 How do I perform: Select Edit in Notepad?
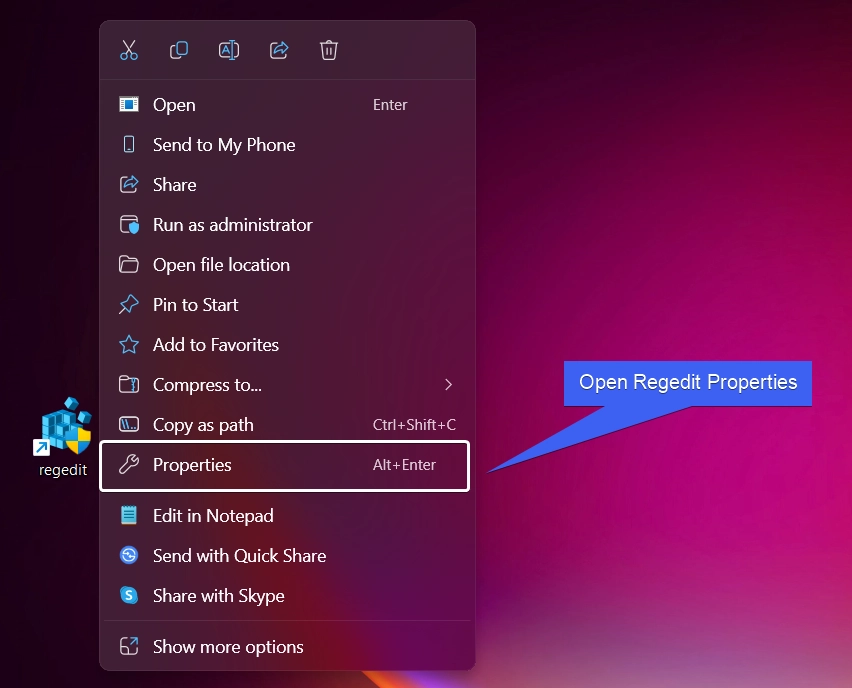pyautogui.click(x=287, y=515)
